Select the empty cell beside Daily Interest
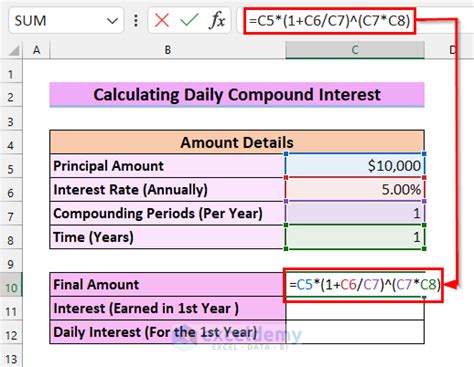 pyautogui.click(x=355, y=332)
